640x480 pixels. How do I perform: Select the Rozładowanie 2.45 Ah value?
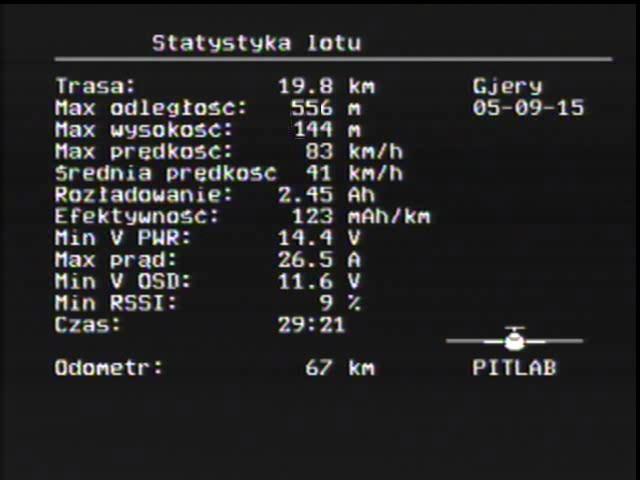(326, 195)
